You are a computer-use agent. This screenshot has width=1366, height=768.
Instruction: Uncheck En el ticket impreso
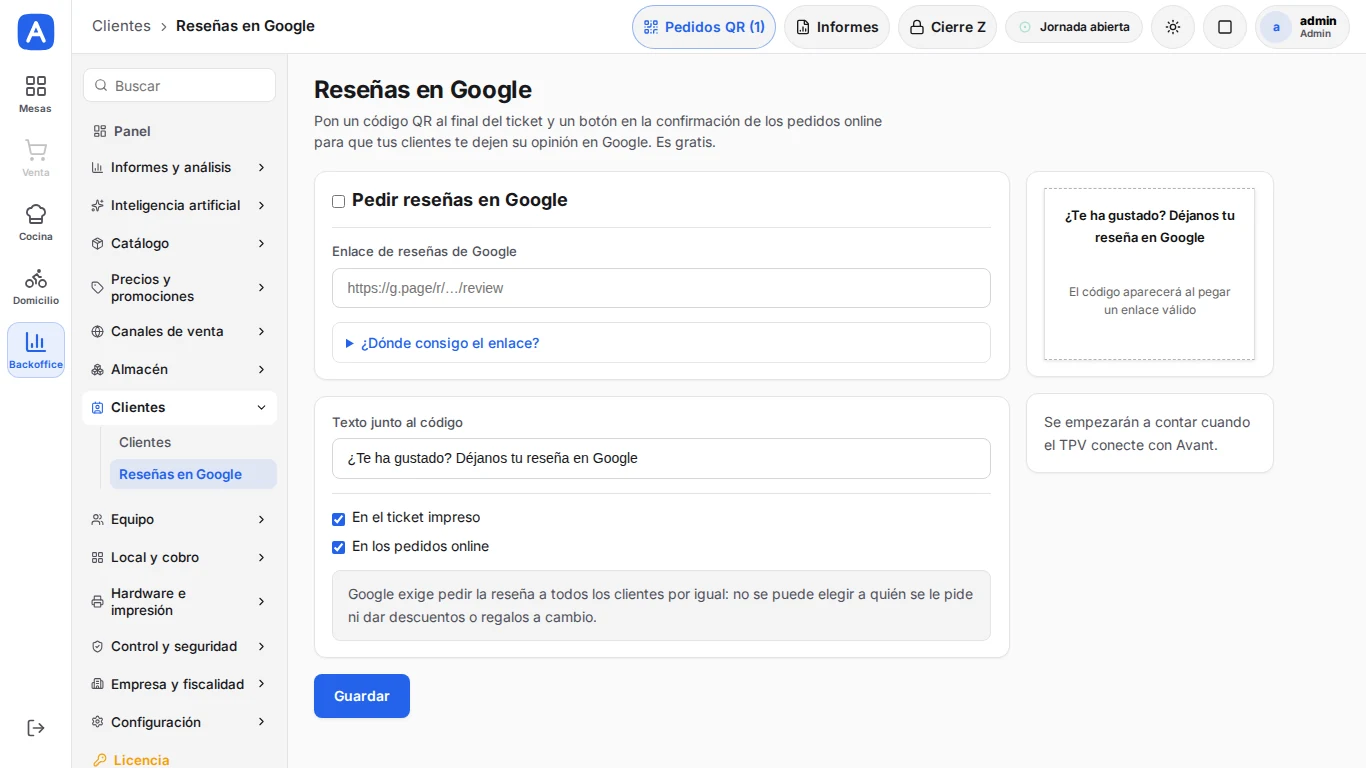click(339, 519)
